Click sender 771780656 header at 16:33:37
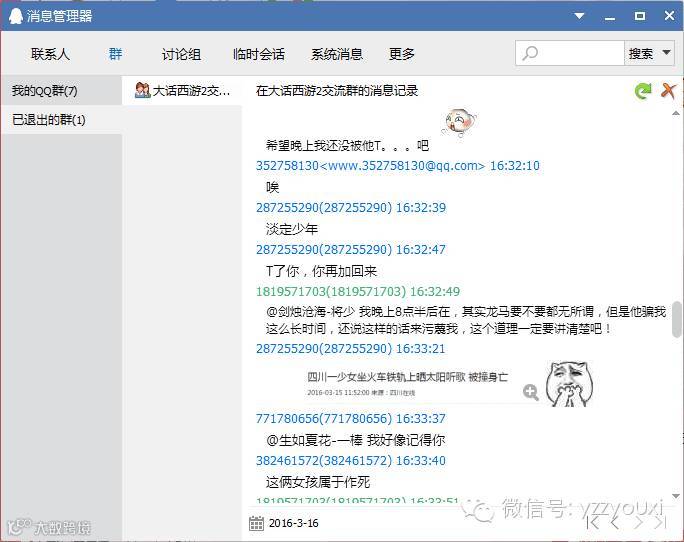684x542 pixels. 351,419
